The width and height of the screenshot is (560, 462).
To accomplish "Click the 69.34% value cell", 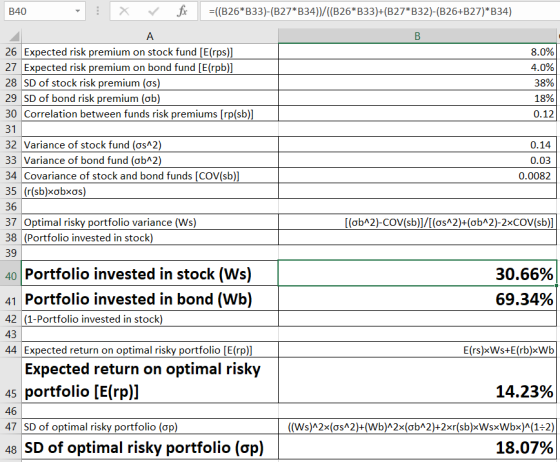I will (417, 298).
